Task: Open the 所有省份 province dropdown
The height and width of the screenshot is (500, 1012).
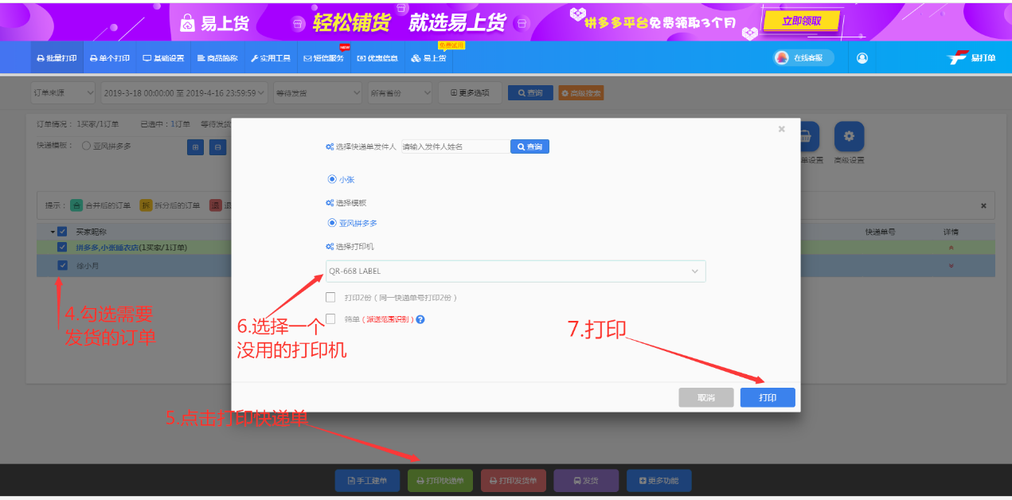Action: 400,93
